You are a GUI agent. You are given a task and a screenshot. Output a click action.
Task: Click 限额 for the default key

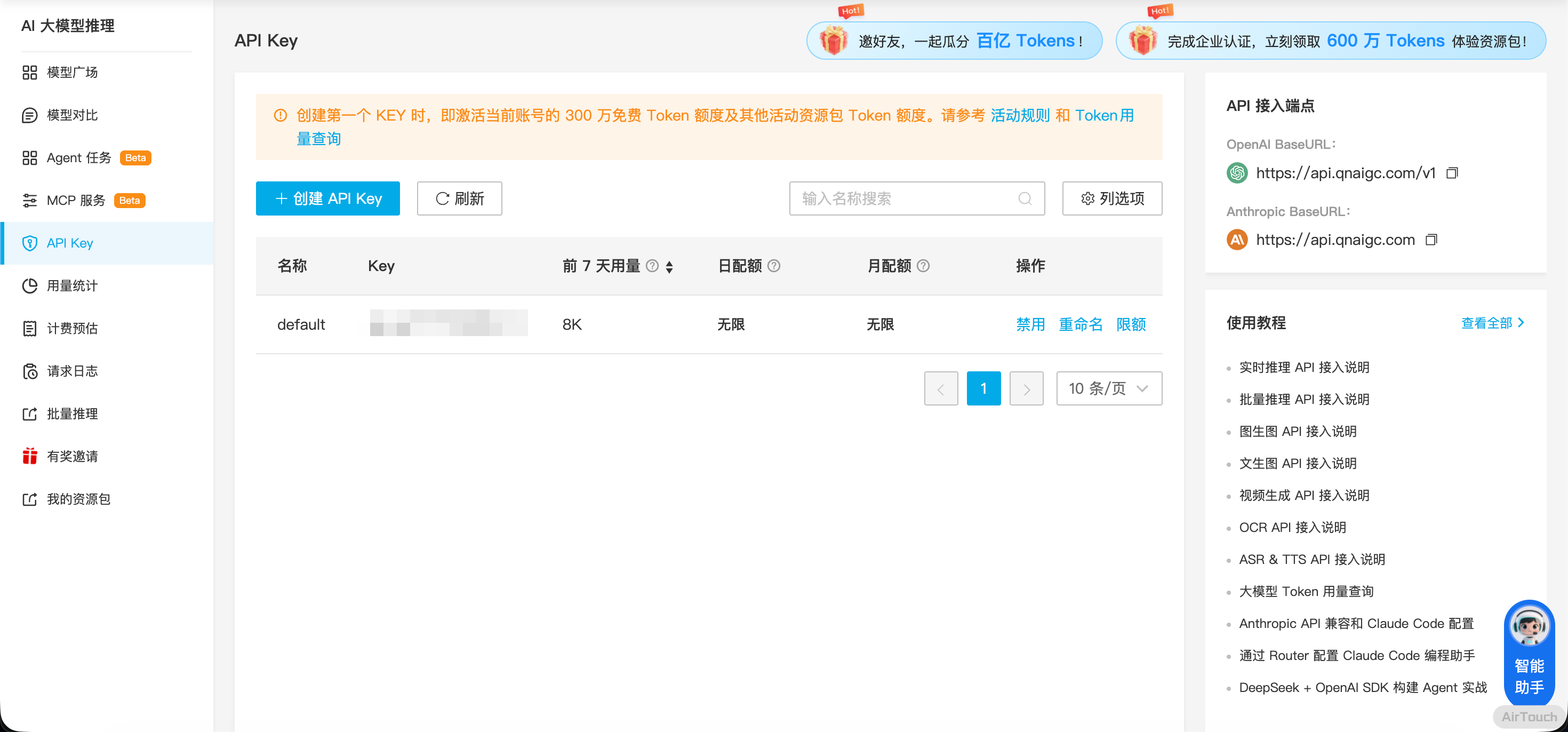click(x=1130, y=324)
